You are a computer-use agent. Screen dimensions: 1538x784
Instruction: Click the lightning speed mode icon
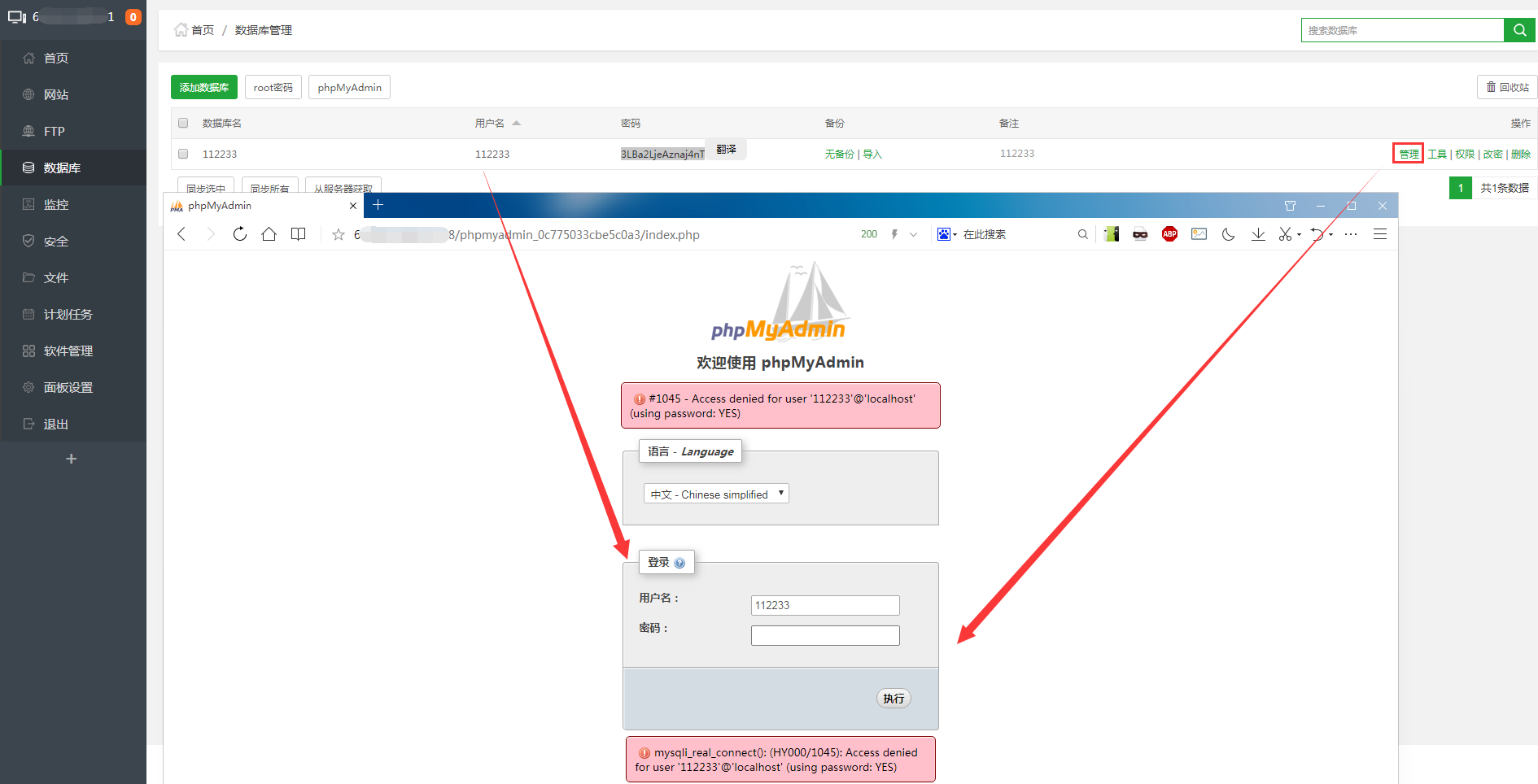pyautogui.click(x=894, y=234)
